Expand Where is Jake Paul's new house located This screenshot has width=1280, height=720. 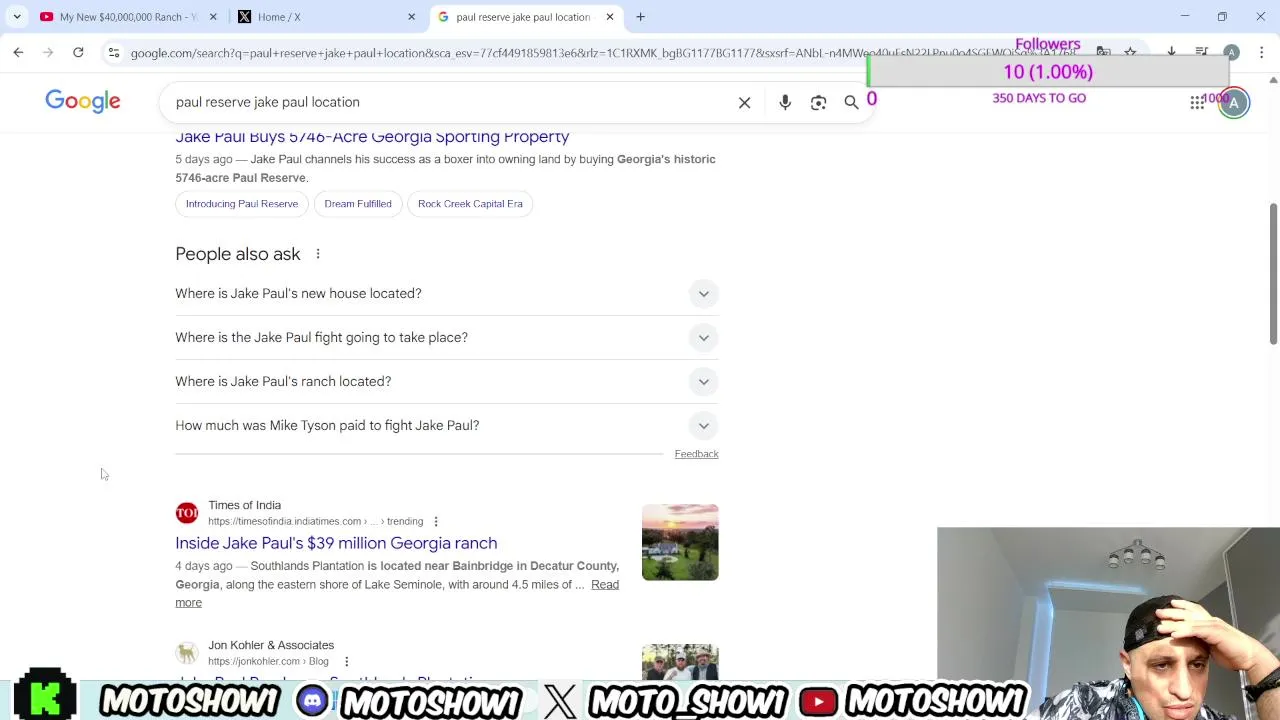click(447, 294)
